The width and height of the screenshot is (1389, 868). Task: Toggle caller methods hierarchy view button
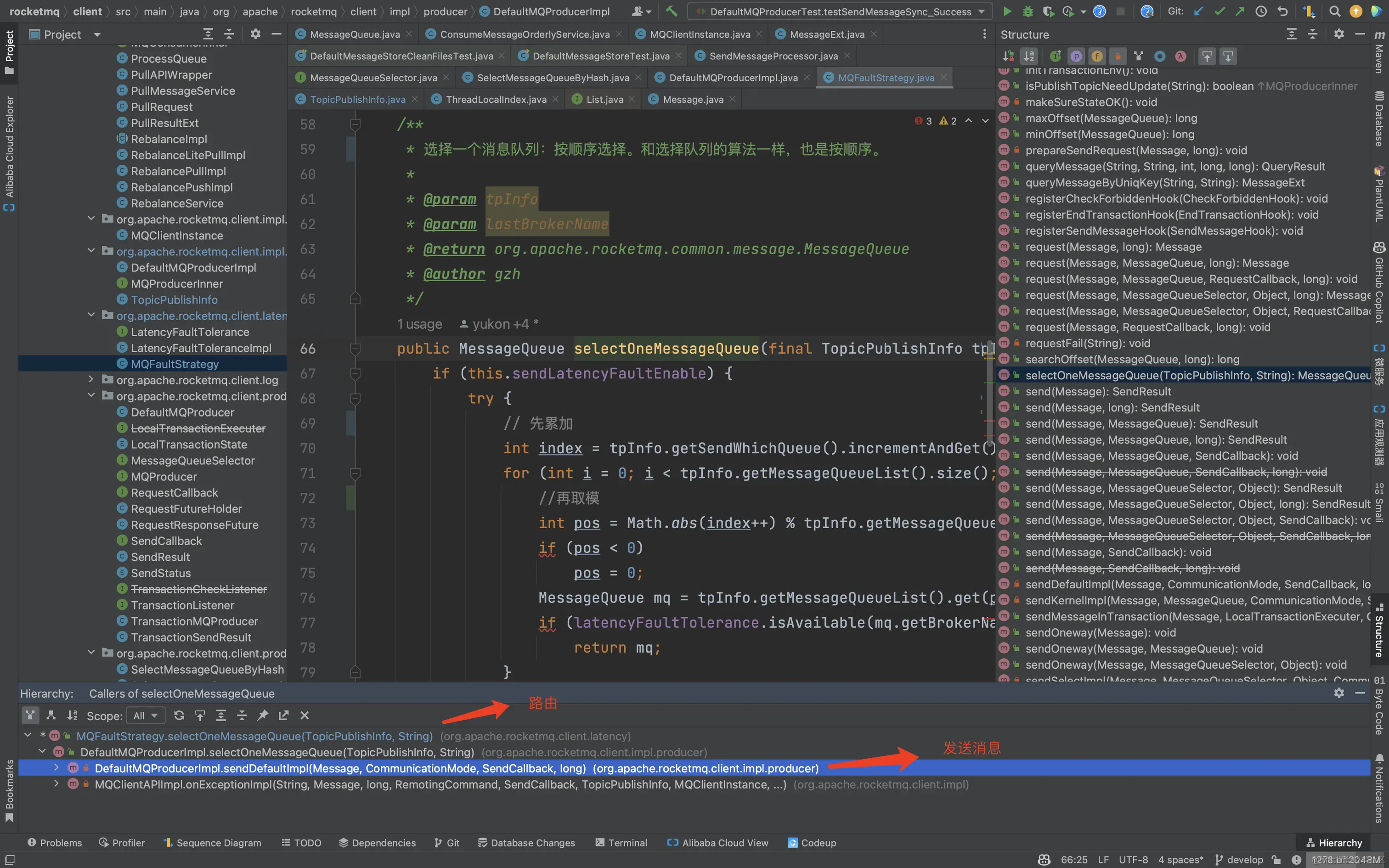(30, 716)
